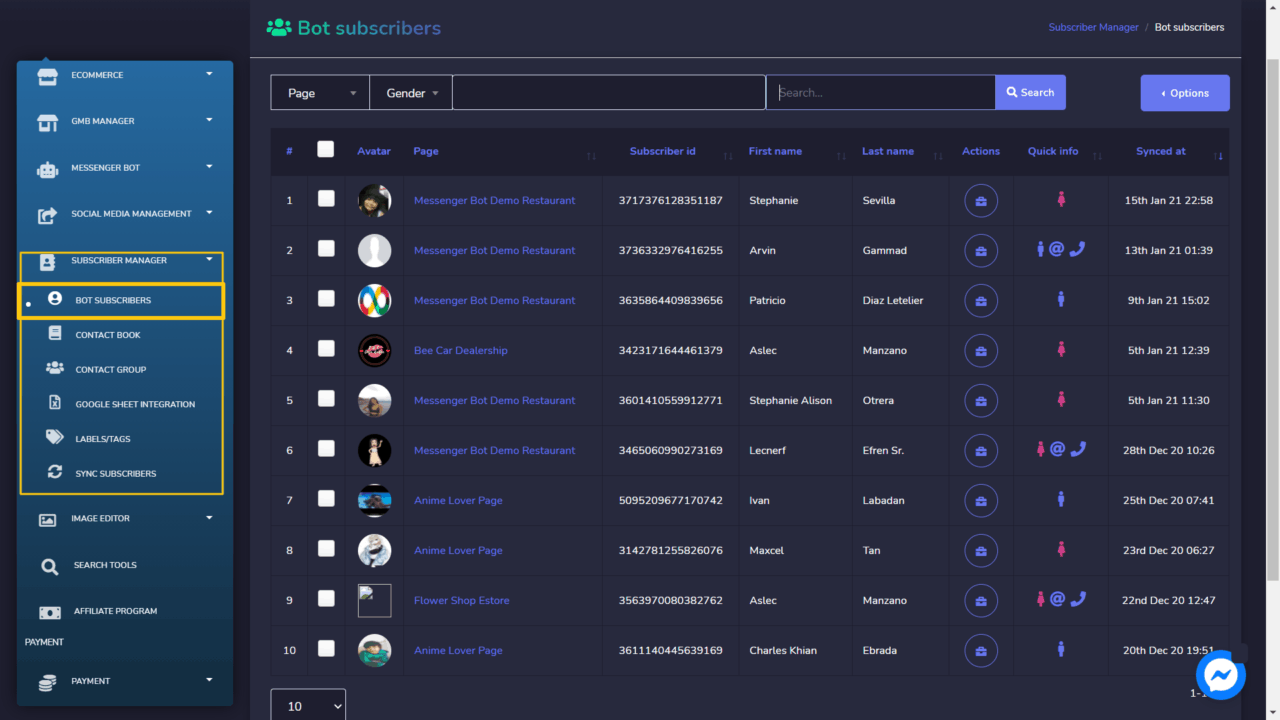This screenshot has height=720, width=1280.
Task: Click the phone icon in Arvin's row
Action: (x=1077, y=250)
